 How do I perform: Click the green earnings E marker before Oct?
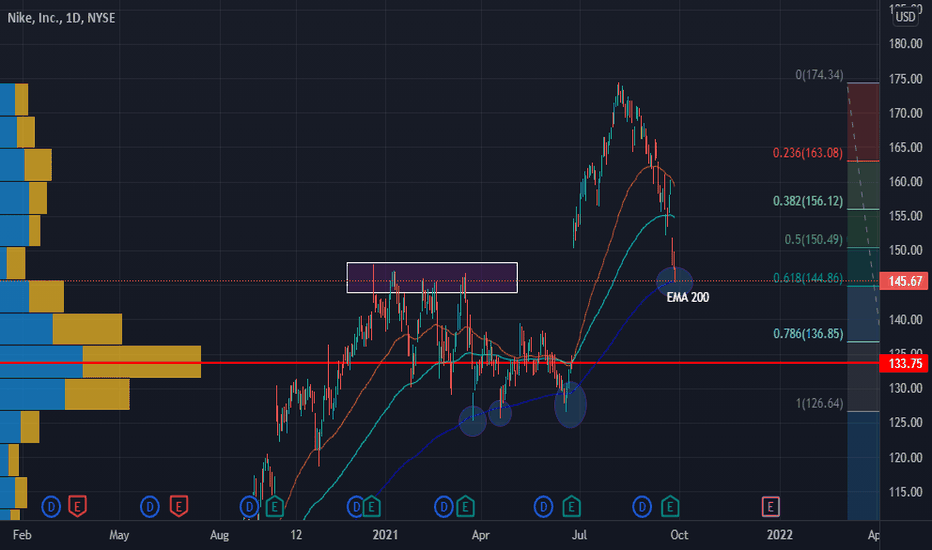[x=670, y=507]
